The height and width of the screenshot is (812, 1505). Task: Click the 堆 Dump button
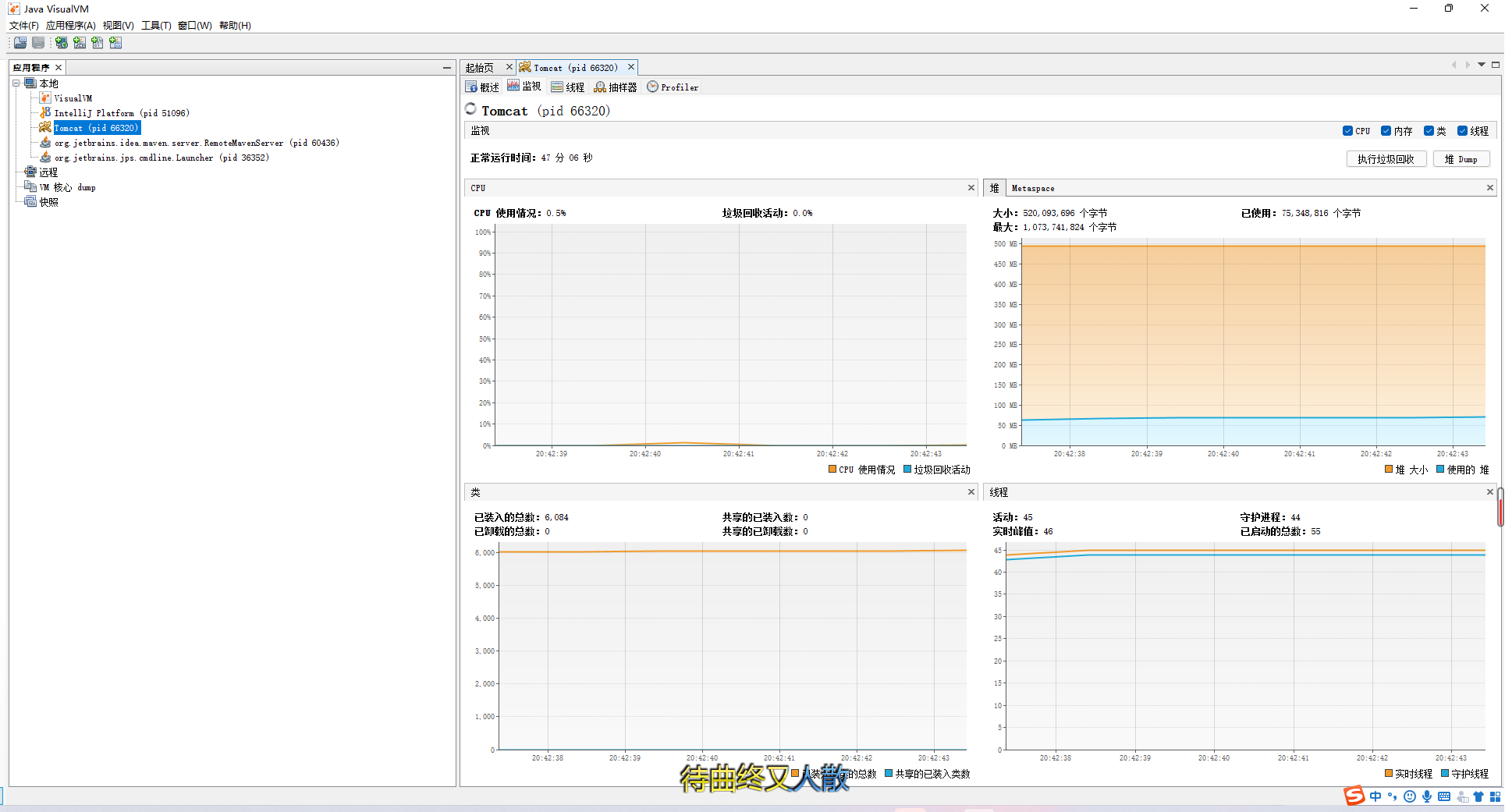[x=1461, y=159]
